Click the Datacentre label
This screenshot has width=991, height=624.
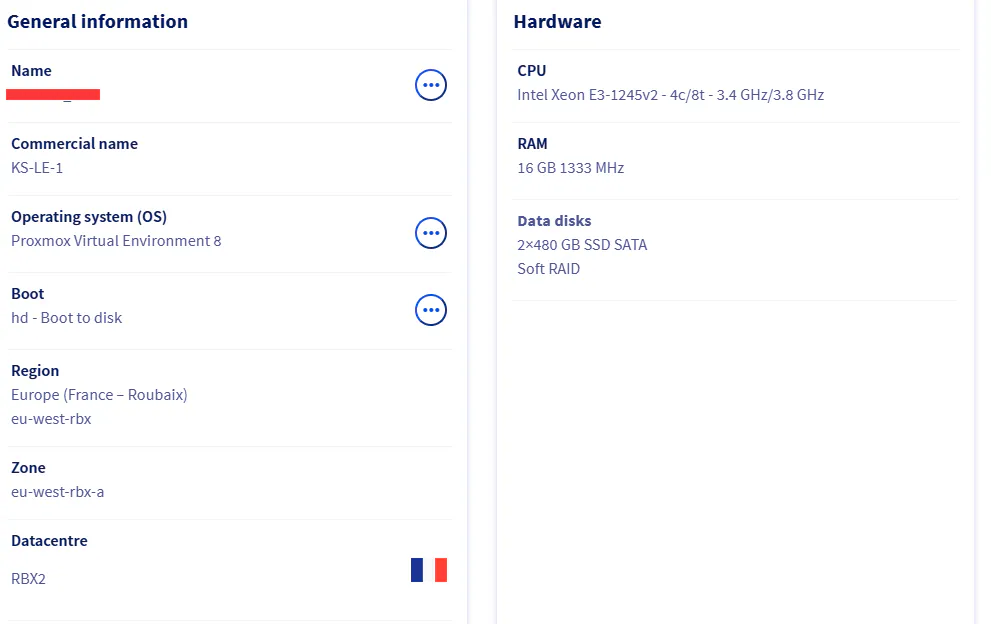[x=49, y=541]
